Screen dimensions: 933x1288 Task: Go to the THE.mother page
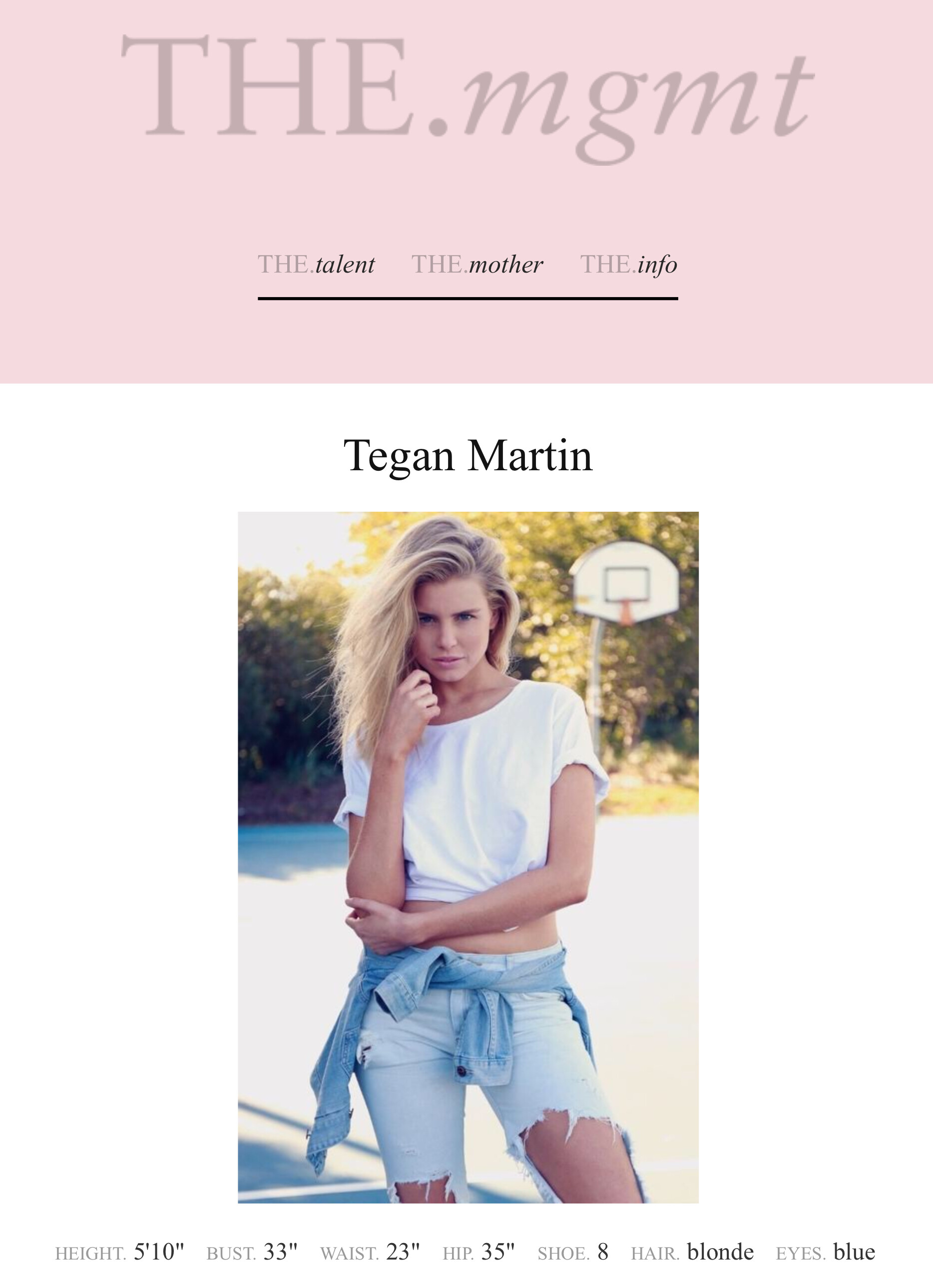[476, 265]
